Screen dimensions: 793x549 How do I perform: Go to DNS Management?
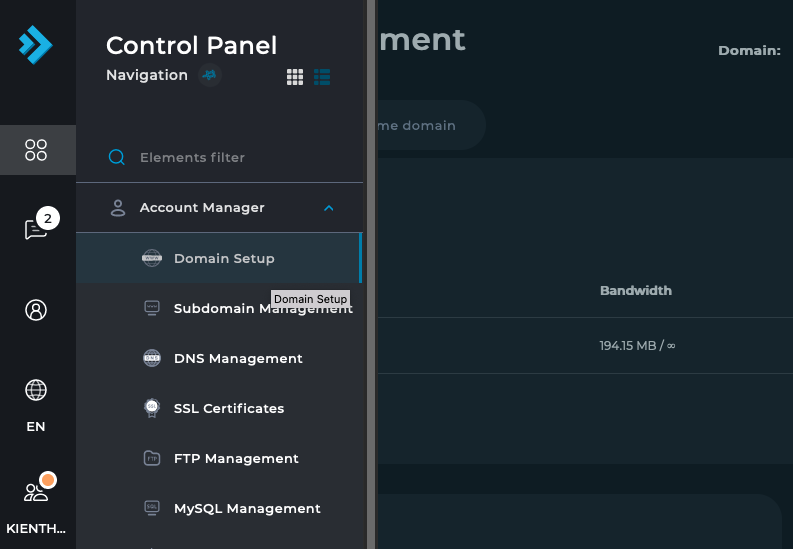(238, 358)
